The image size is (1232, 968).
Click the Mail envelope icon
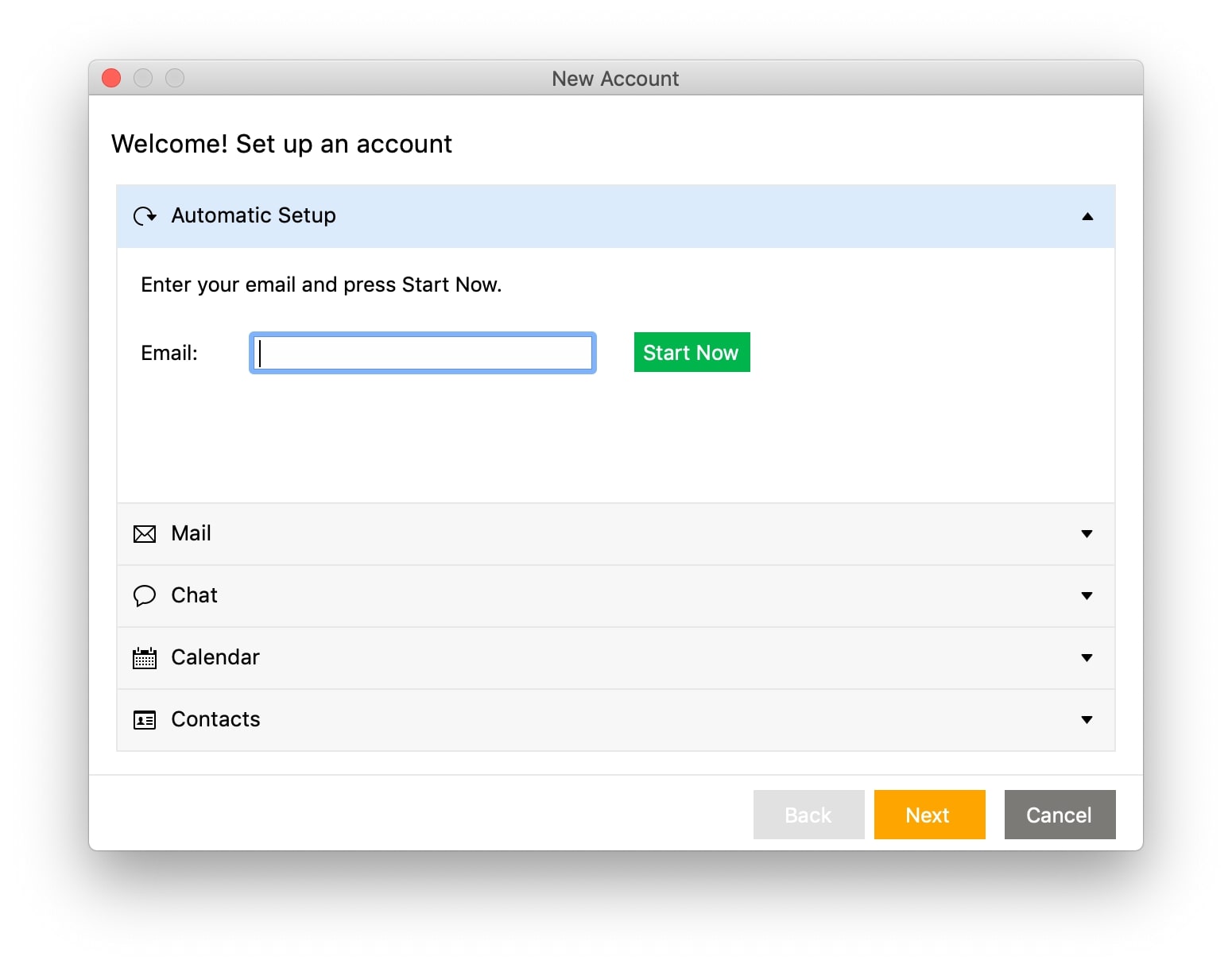point(145,534)
